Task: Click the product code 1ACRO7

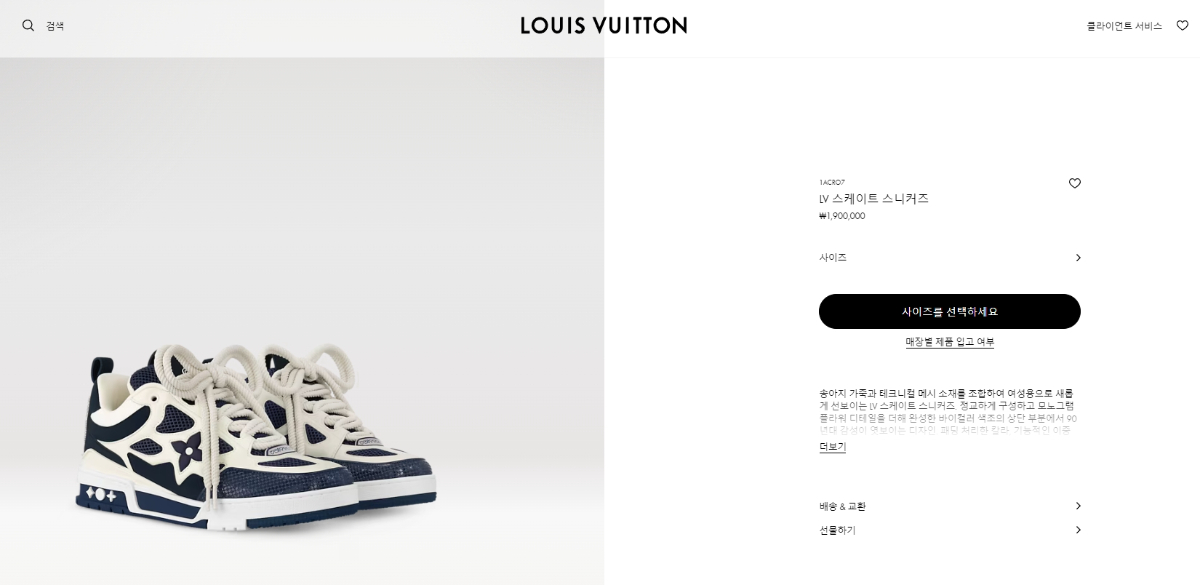Action: (832, 183)
